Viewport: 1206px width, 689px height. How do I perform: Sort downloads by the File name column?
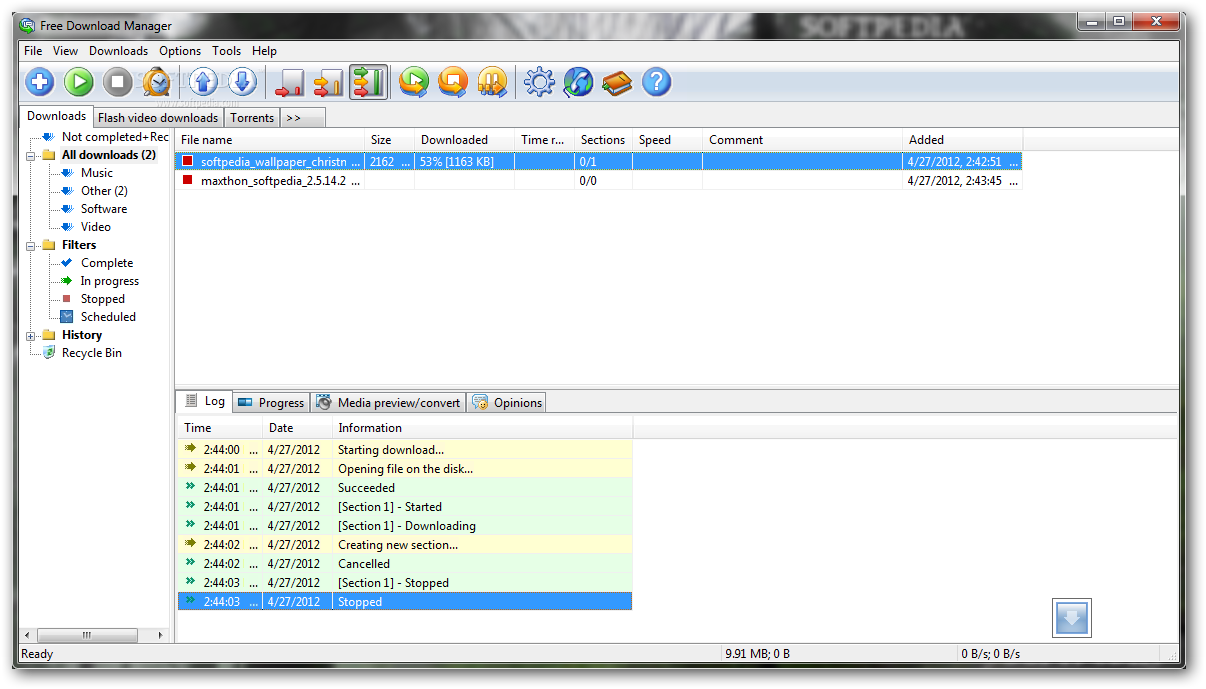(270, 140)
